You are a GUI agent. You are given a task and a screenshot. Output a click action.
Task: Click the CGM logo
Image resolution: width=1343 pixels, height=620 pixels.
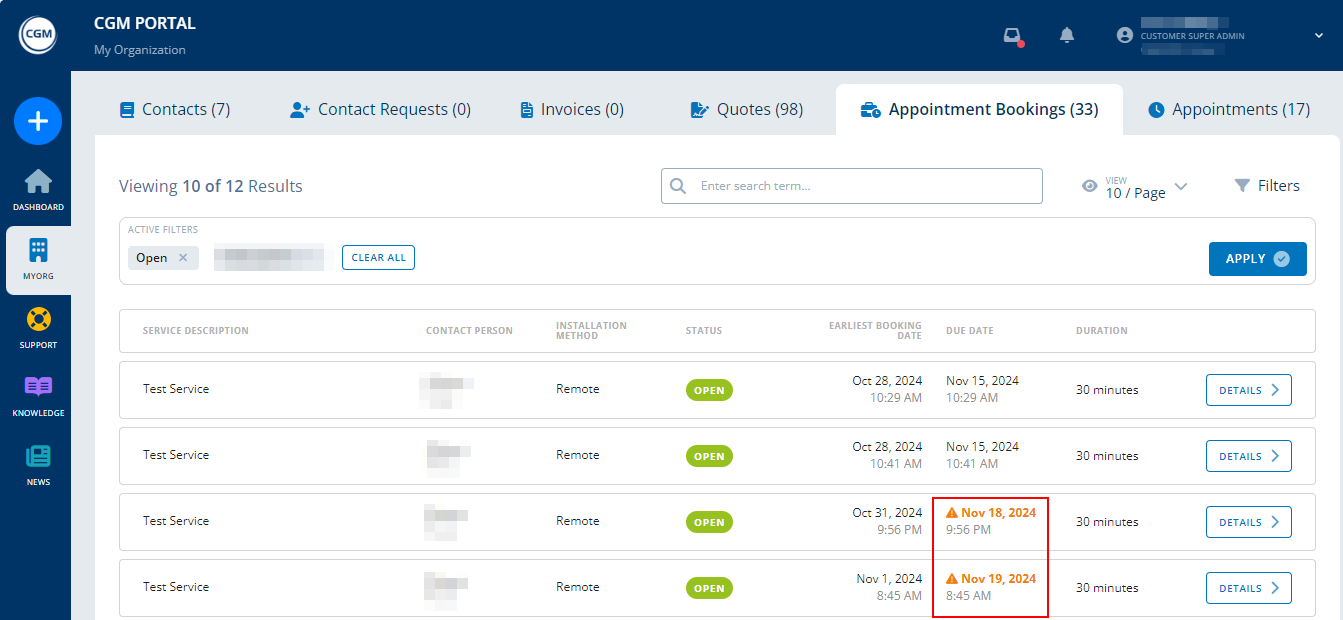click(37, 34)
